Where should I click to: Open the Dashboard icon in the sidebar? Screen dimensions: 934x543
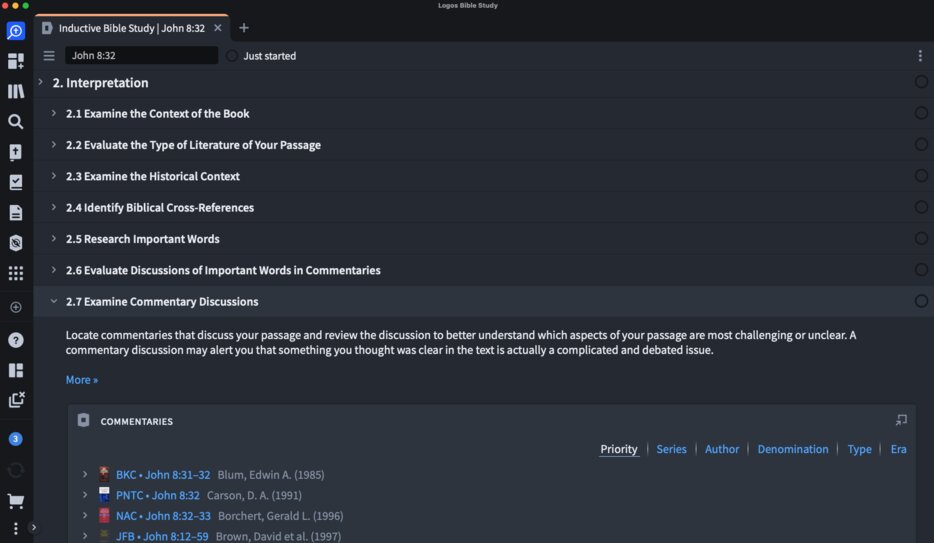pos(15,61)
